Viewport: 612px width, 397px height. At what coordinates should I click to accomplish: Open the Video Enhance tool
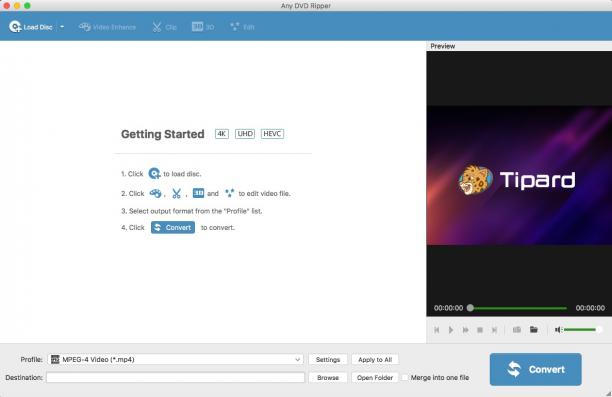point(107,27)
